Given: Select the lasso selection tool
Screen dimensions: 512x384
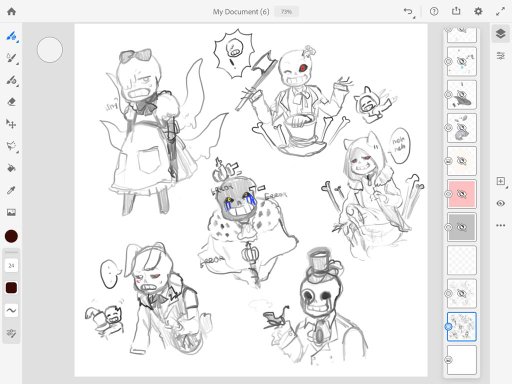Looking at the screenshot, I should [x=11, y=146].
